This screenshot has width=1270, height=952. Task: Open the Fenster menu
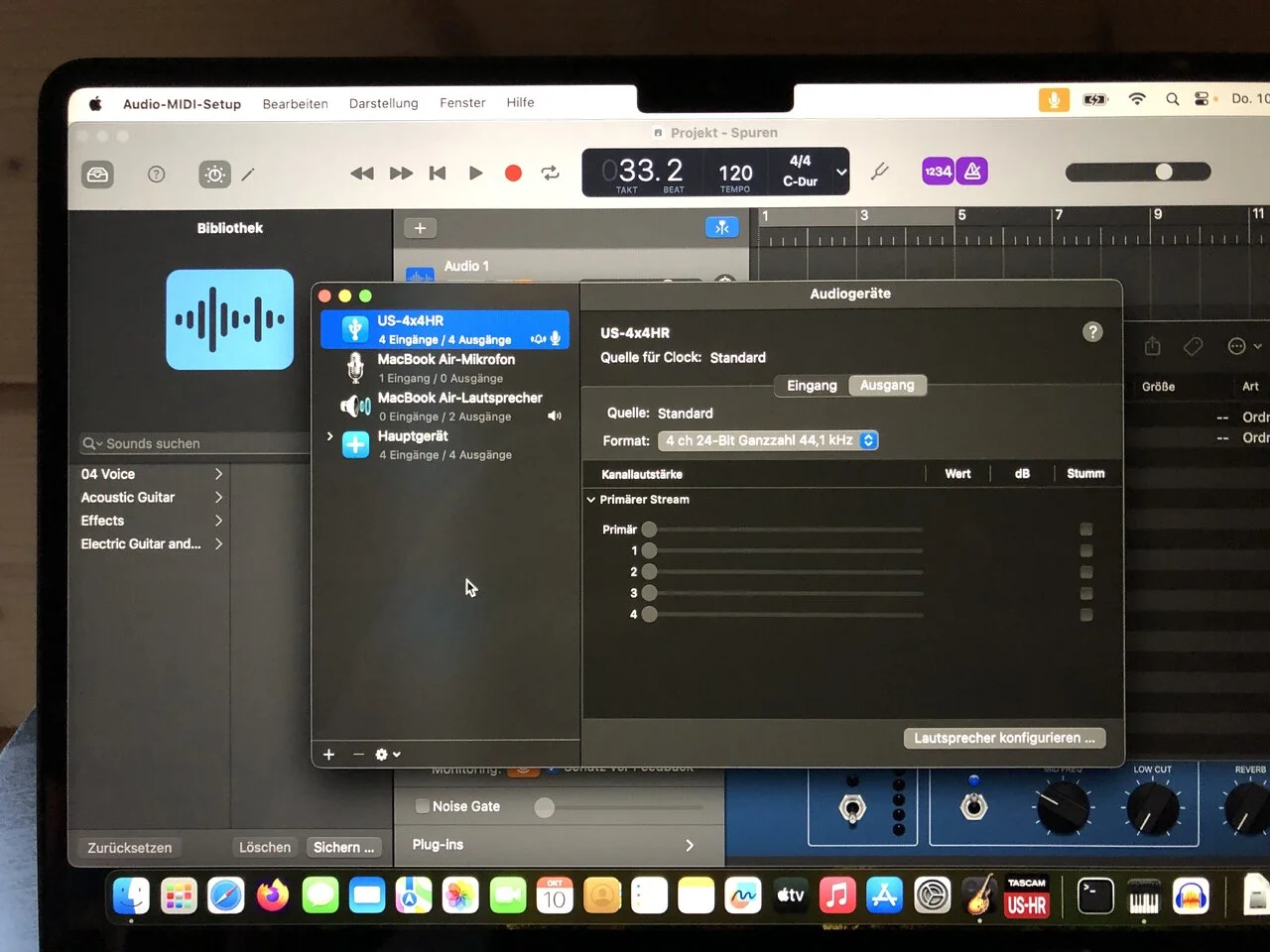462,103
